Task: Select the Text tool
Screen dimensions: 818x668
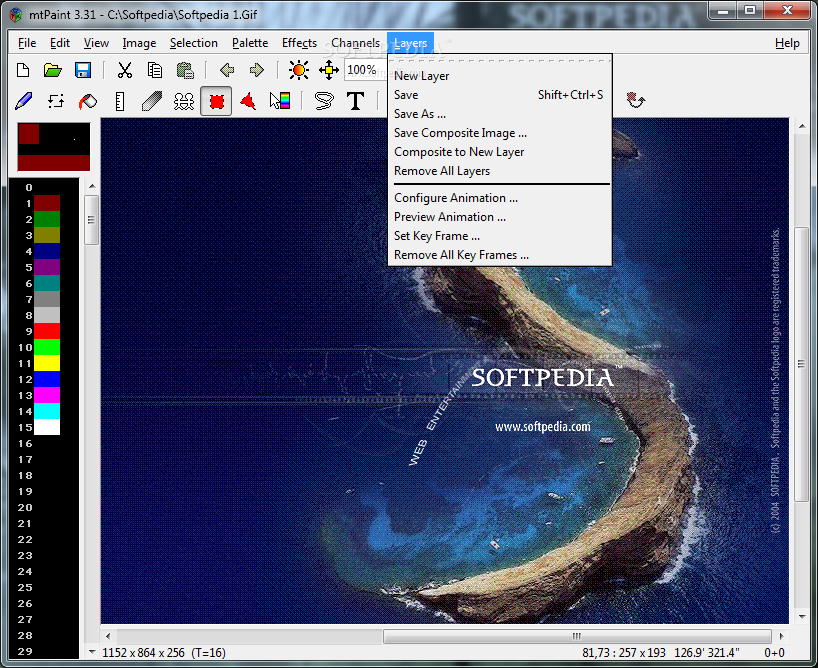Action: (355, 101)
